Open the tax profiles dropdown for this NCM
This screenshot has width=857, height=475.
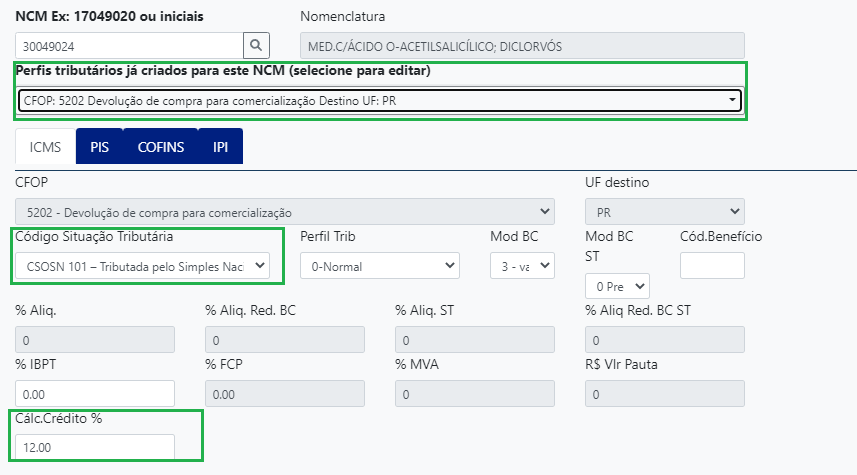(x=379, y=100)
